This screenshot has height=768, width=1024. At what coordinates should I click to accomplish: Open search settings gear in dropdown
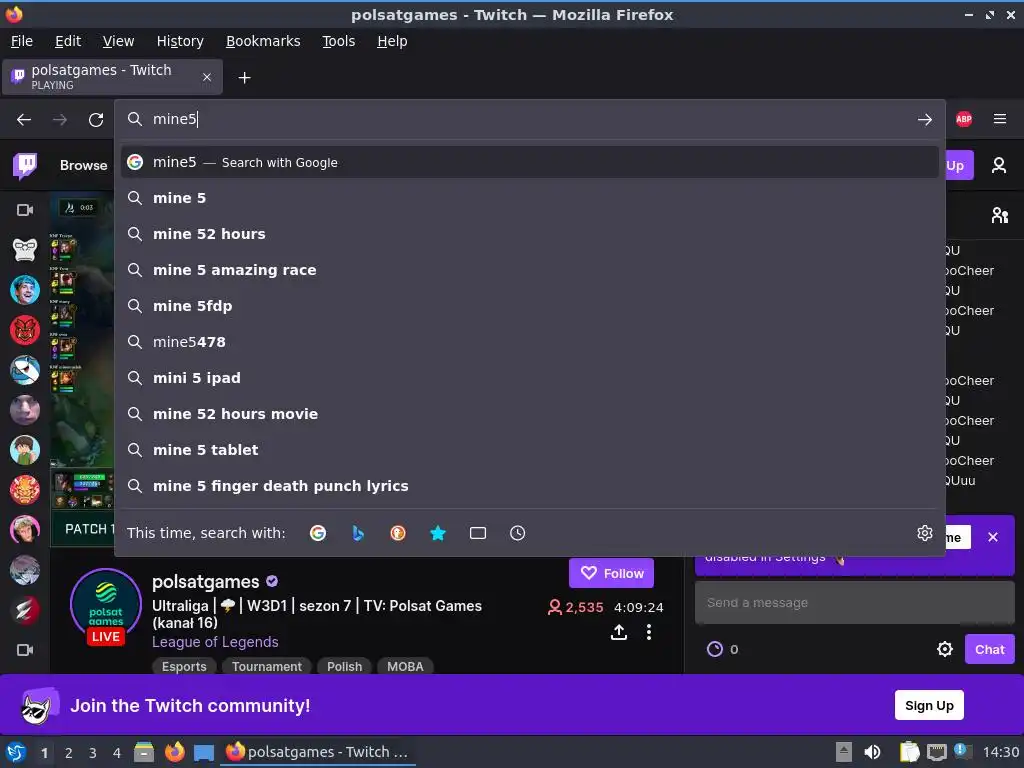(925, 533)
